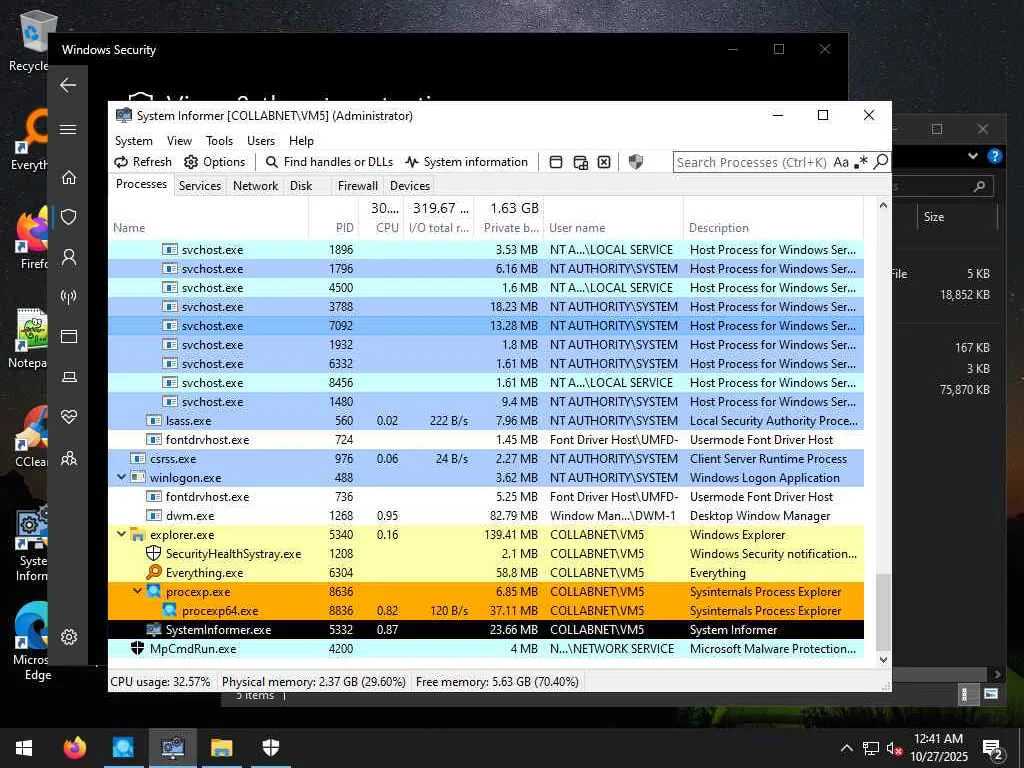The image size is (1024, 768).
Task: Click the File Explorer help question icon
Action: click(995, 156)
